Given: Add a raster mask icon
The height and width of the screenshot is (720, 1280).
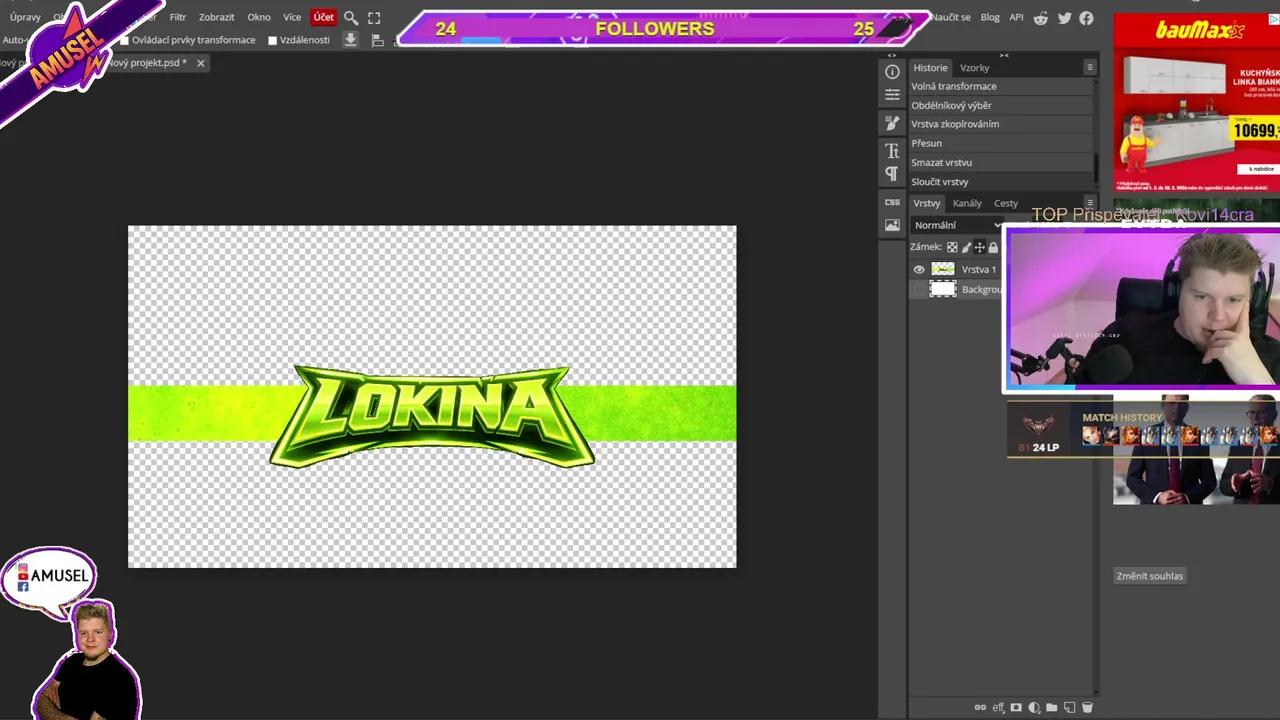Looking at the screenshot, I should [1016, 708].
